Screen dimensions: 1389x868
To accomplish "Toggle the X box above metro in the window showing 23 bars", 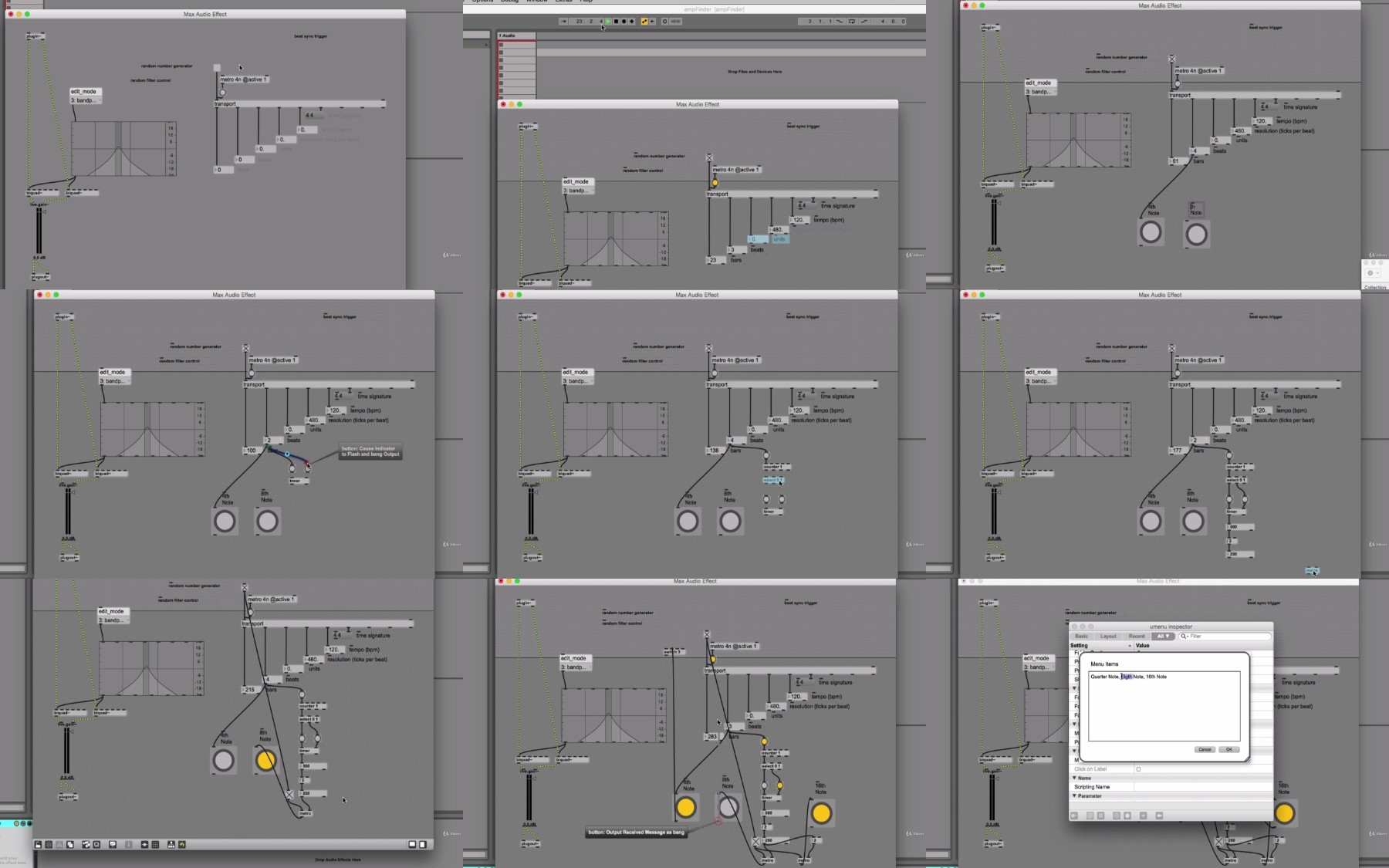I will click(x=709, y=157).
